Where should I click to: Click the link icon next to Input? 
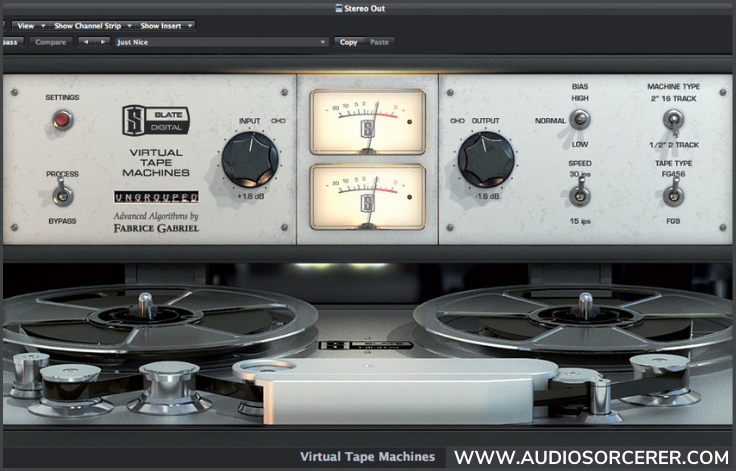(x=278, y=121)
